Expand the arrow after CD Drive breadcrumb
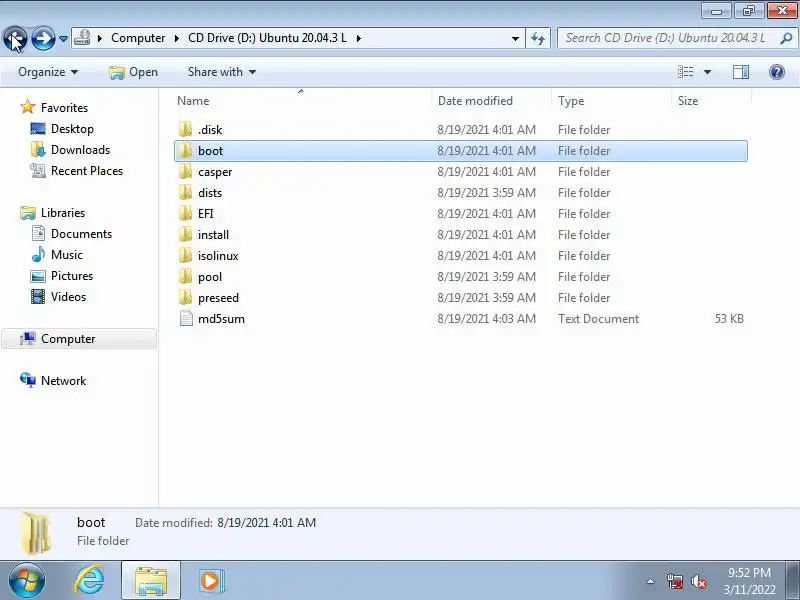 (359, 38)
